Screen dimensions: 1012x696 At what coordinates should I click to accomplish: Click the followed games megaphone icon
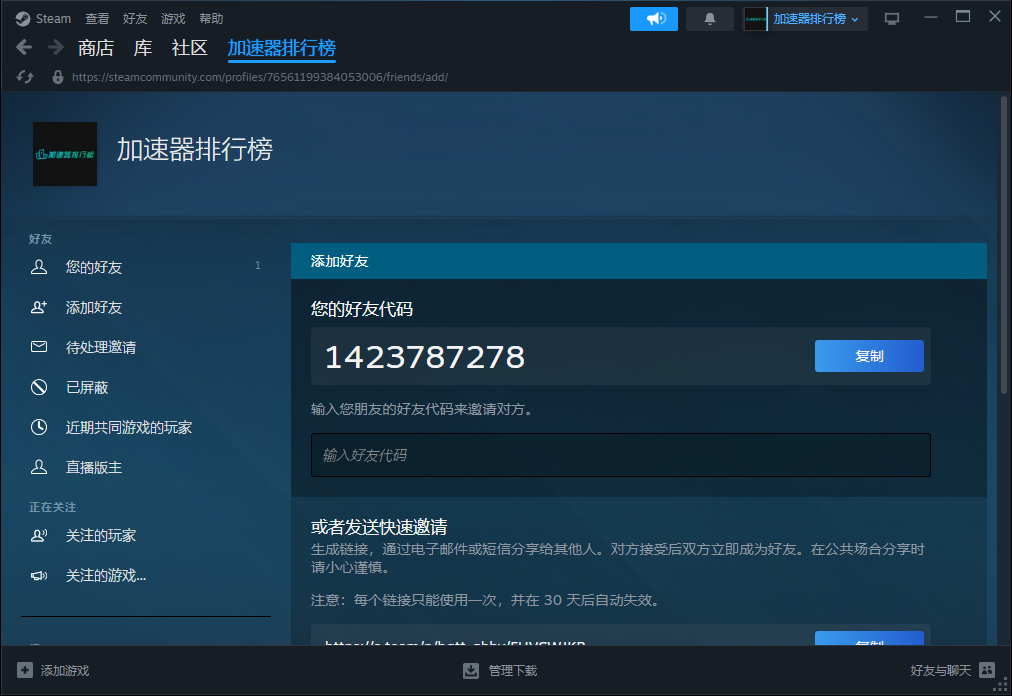click(x=39, y=575)
